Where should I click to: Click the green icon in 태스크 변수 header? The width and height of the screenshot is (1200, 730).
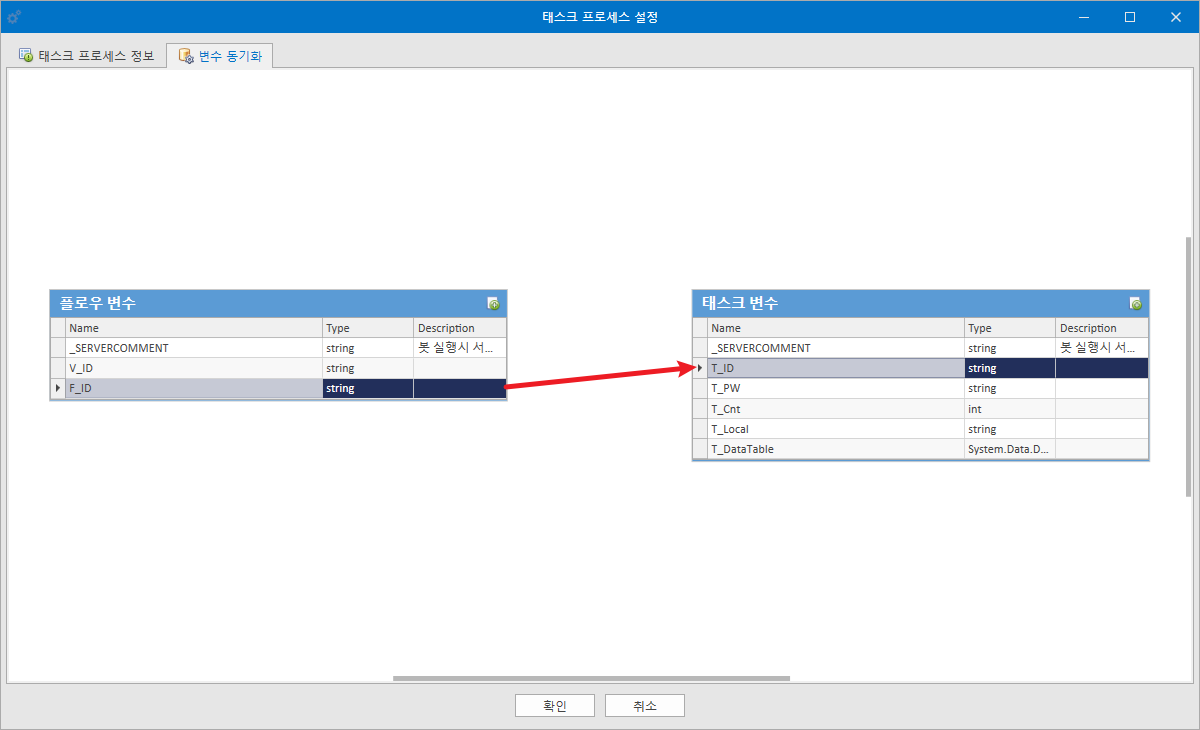tap(1135, 303)
